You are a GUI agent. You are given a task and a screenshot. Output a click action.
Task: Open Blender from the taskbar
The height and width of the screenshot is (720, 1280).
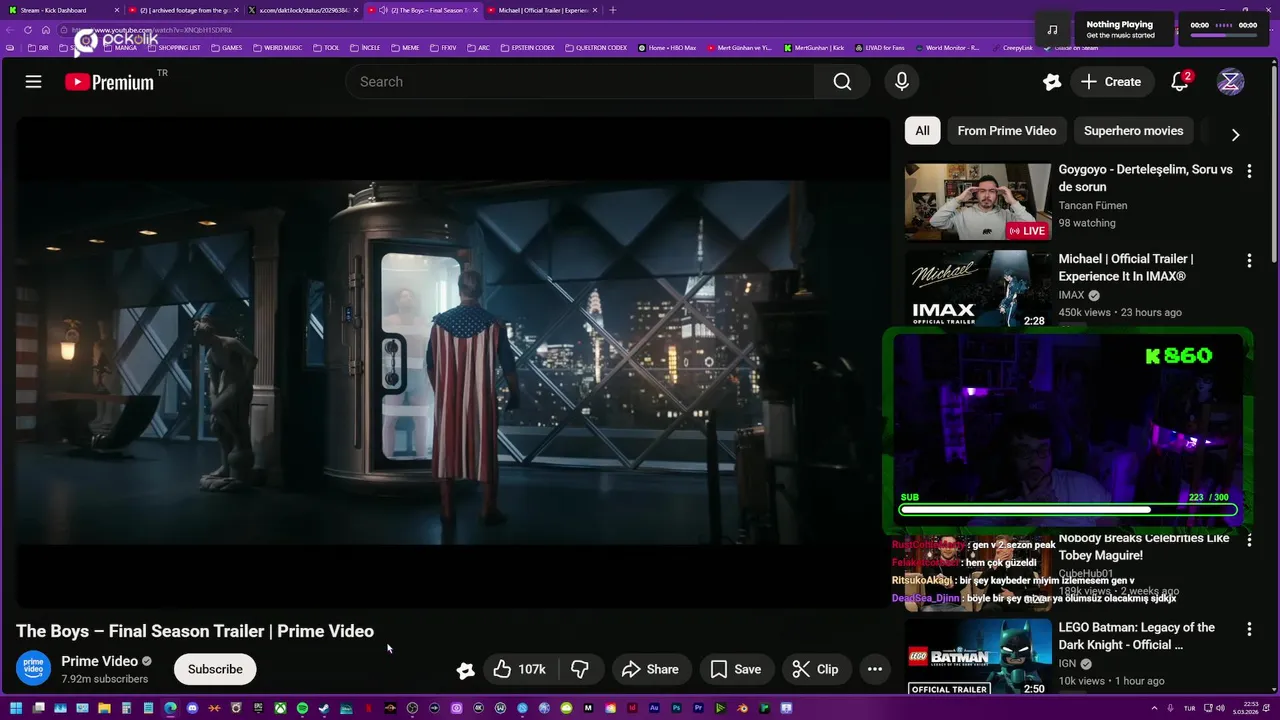pyautogui.click(x=742, y=708)
